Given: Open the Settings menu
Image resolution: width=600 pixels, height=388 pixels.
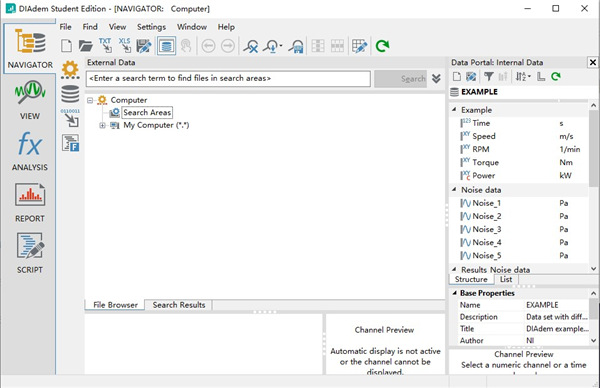Looking at the screenshot, I should [x=152, y=27].
